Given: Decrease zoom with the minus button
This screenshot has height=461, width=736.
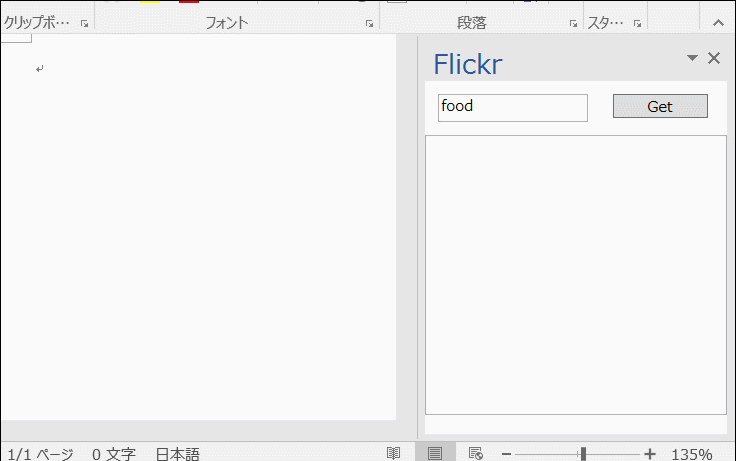Looking at the screenshot, I should (506, 453).
